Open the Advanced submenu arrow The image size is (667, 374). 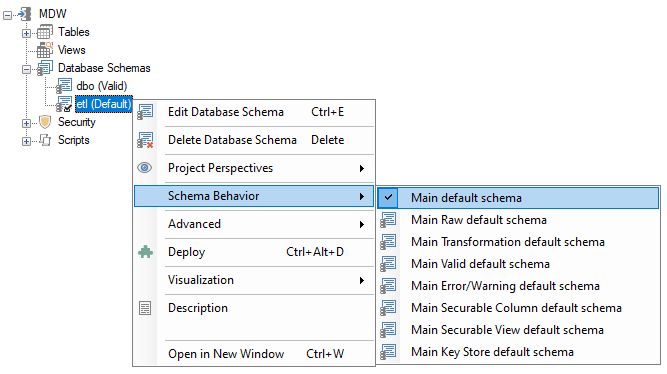(x=362, y=224)
